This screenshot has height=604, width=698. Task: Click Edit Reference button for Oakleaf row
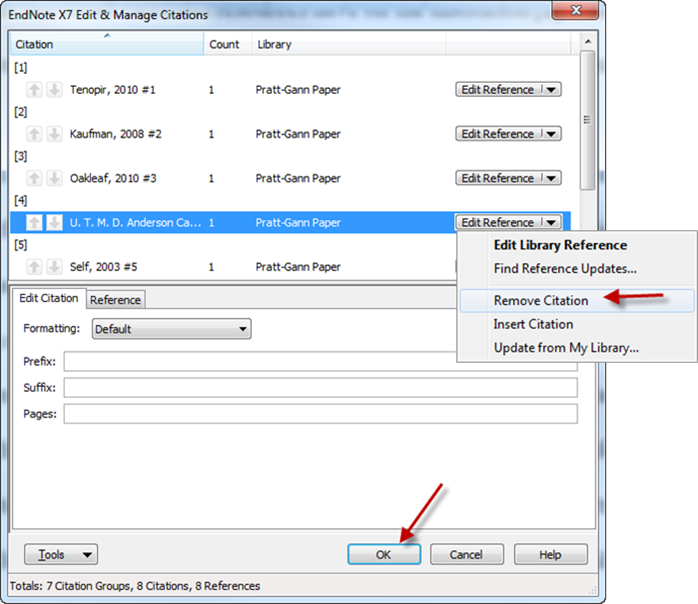point(498,178)
